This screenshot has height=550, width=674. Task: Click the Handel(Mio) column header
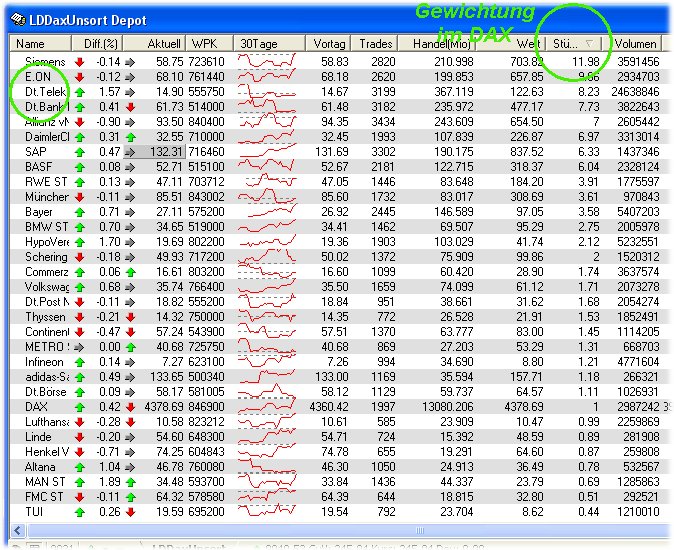pos(437,44)
